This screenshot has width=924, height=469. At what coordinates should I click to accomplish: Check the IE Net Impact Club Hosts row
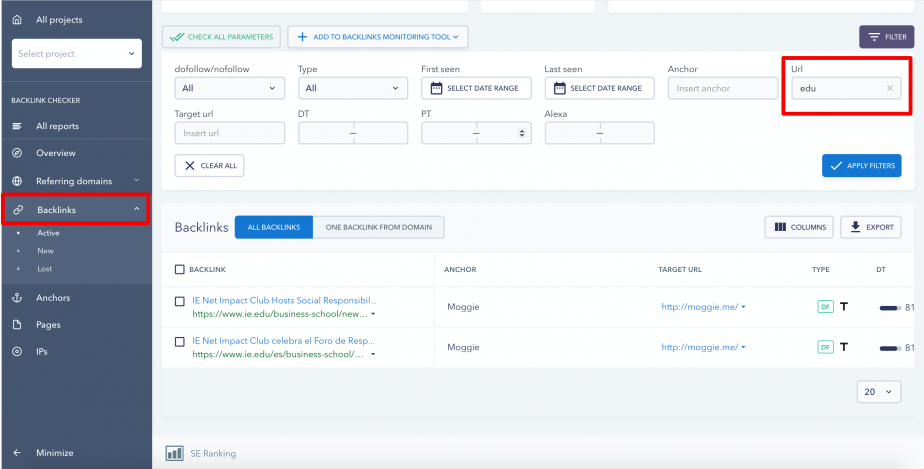pos(180,301)
